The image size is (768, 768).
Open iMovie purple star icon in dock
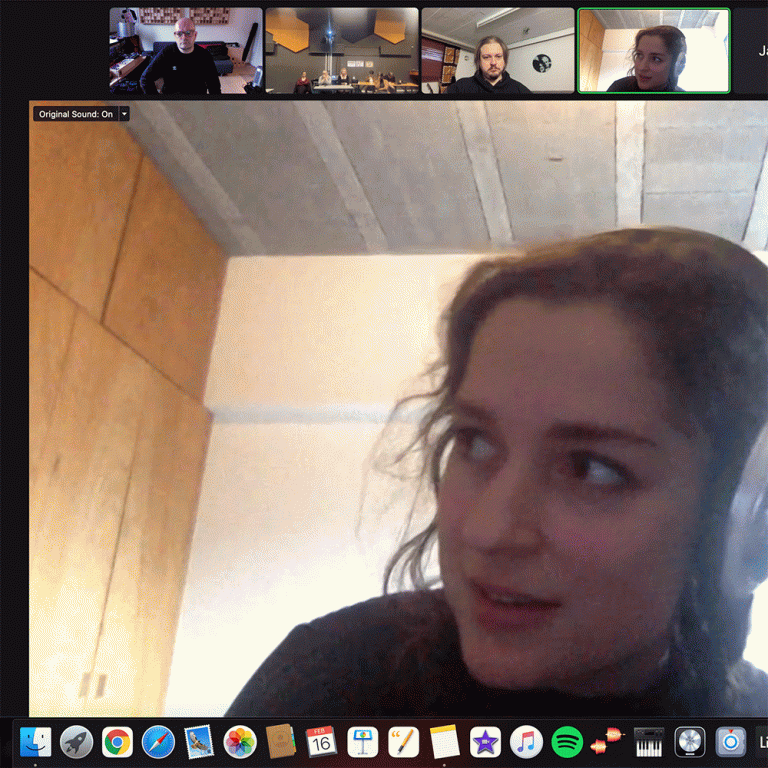(485, 742)
